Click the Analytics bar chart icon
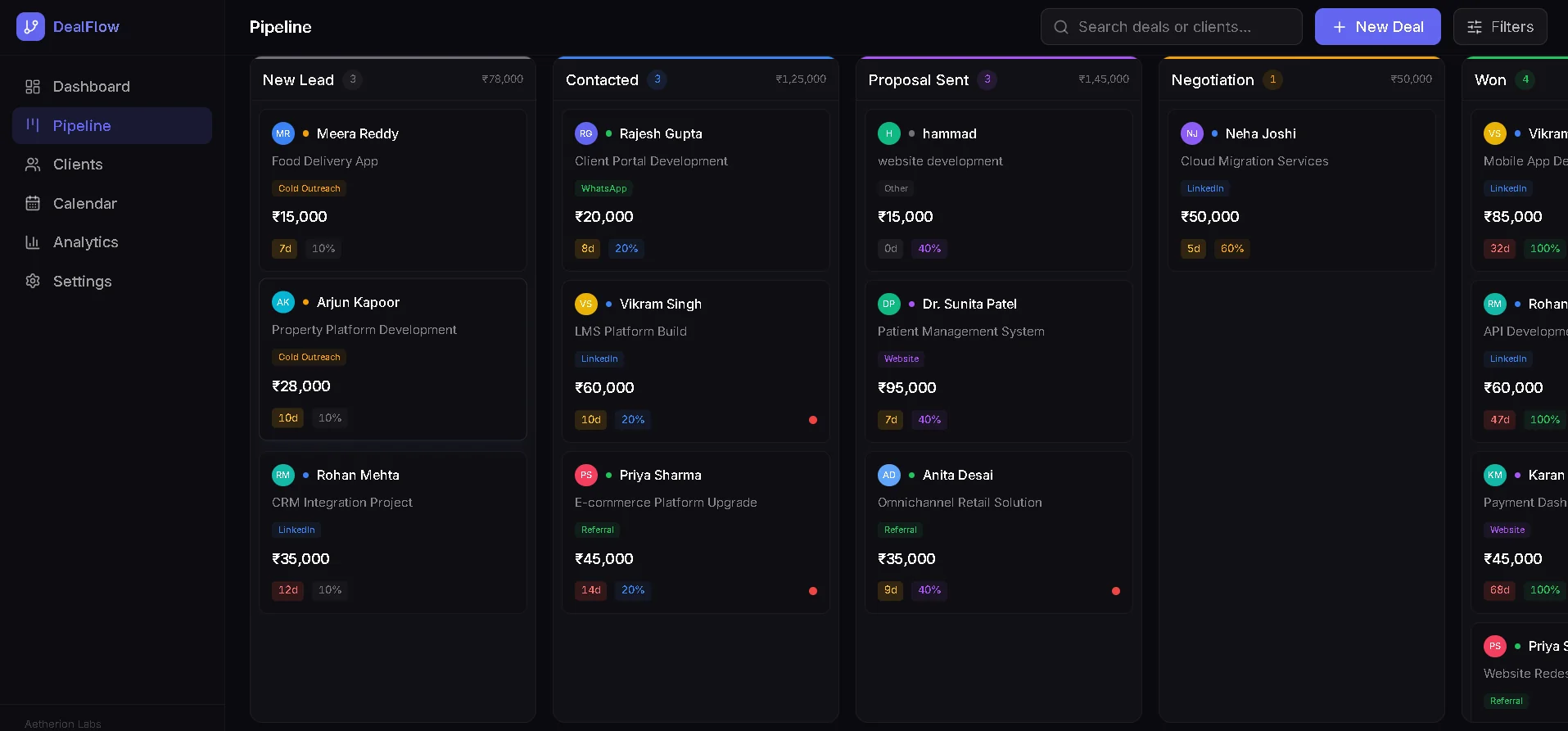This screenshot has height=731, width=1568. [x=33, y=242]
